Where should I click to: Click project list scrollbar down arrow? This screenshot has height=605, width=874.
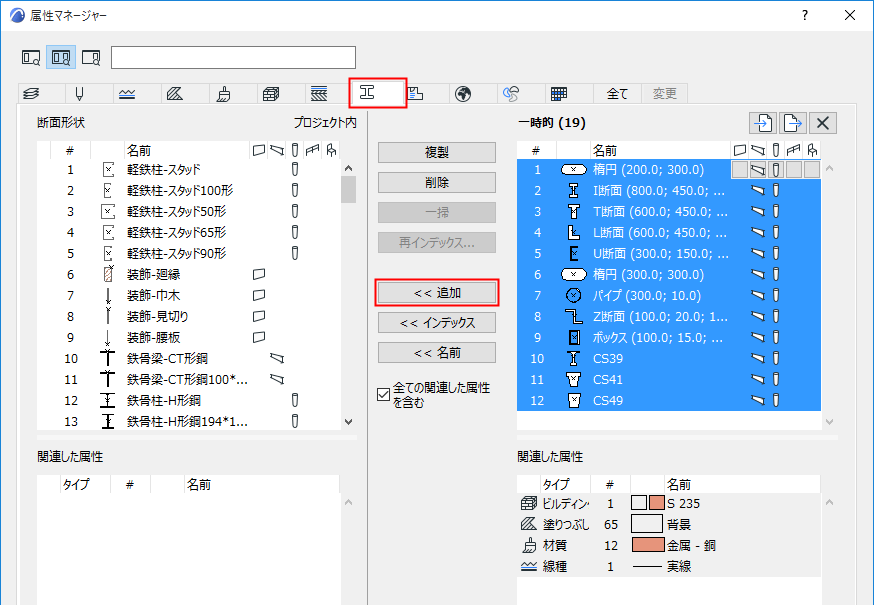[348, 422]
